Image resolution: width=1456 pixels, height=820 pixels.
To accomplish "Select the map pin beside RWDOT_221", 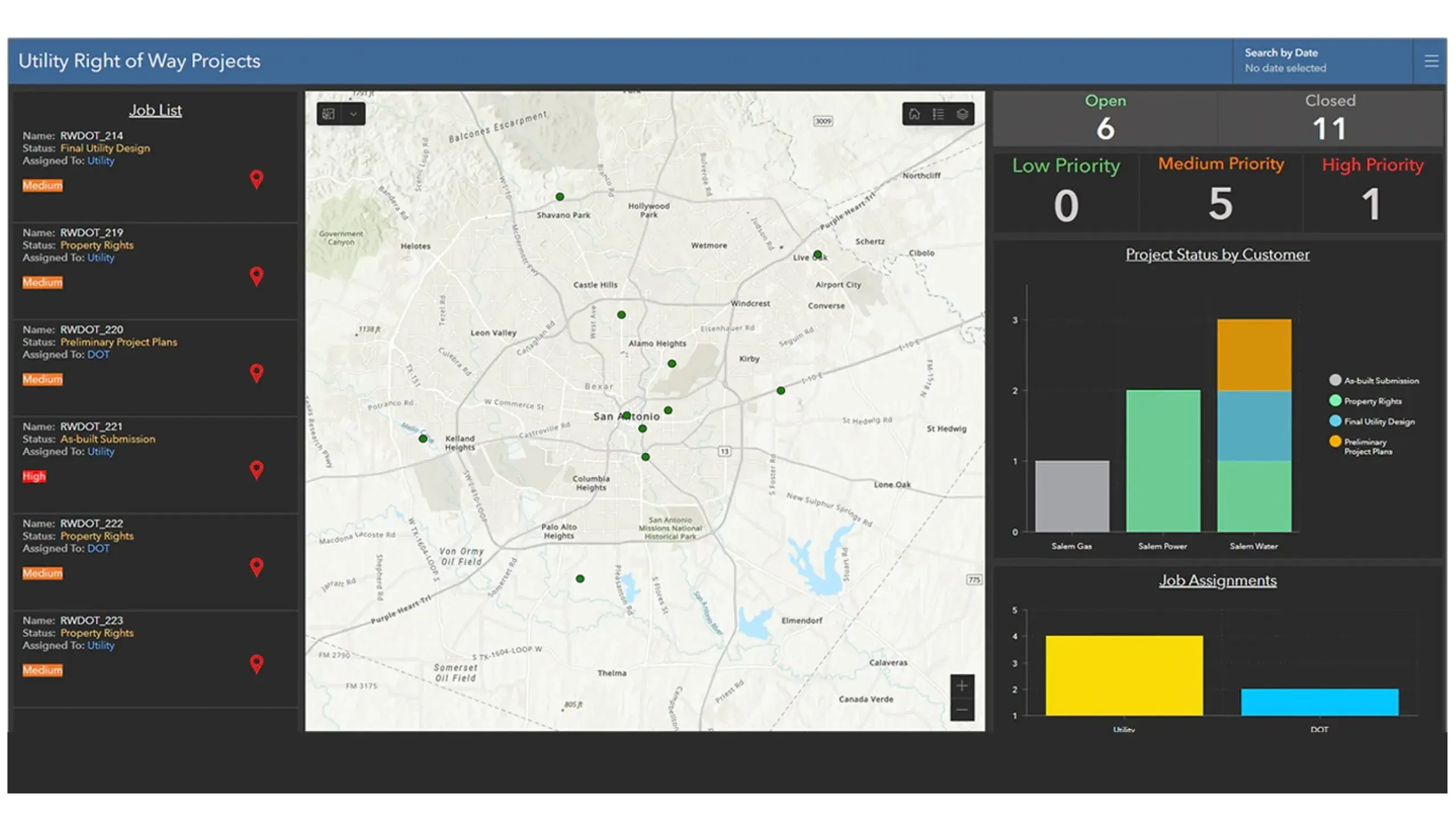I will click(257, 470).
